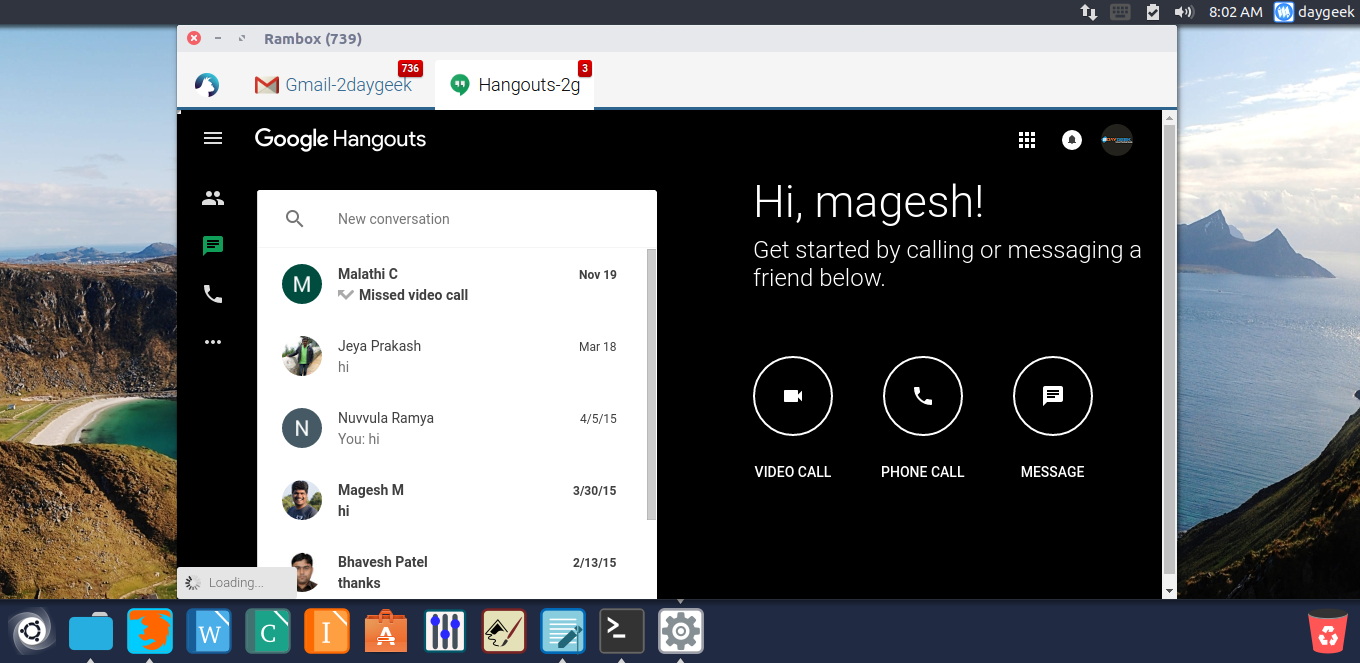The width and height of the screenshot is (1360, 663).
Task: Click the conversation list scrollbar
Action: pos(652,385)
